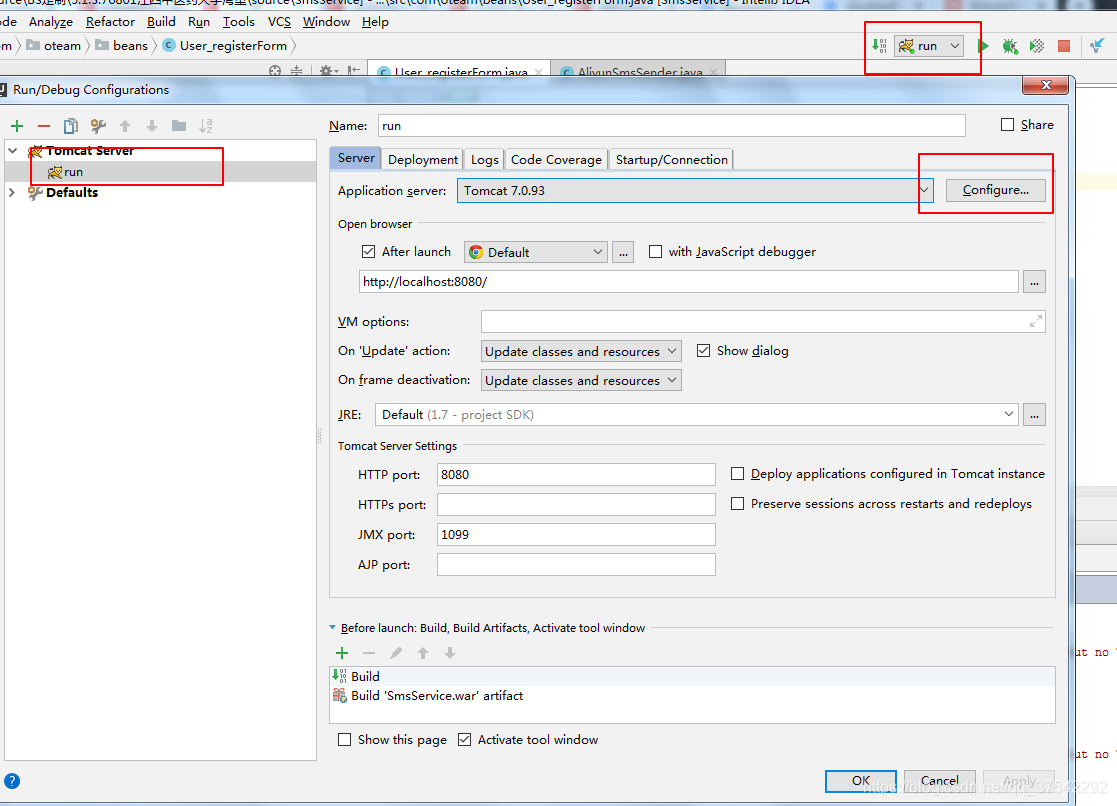1117x806 pixels.
Task: Enable with JavaScript debugger
Action: 655,252
